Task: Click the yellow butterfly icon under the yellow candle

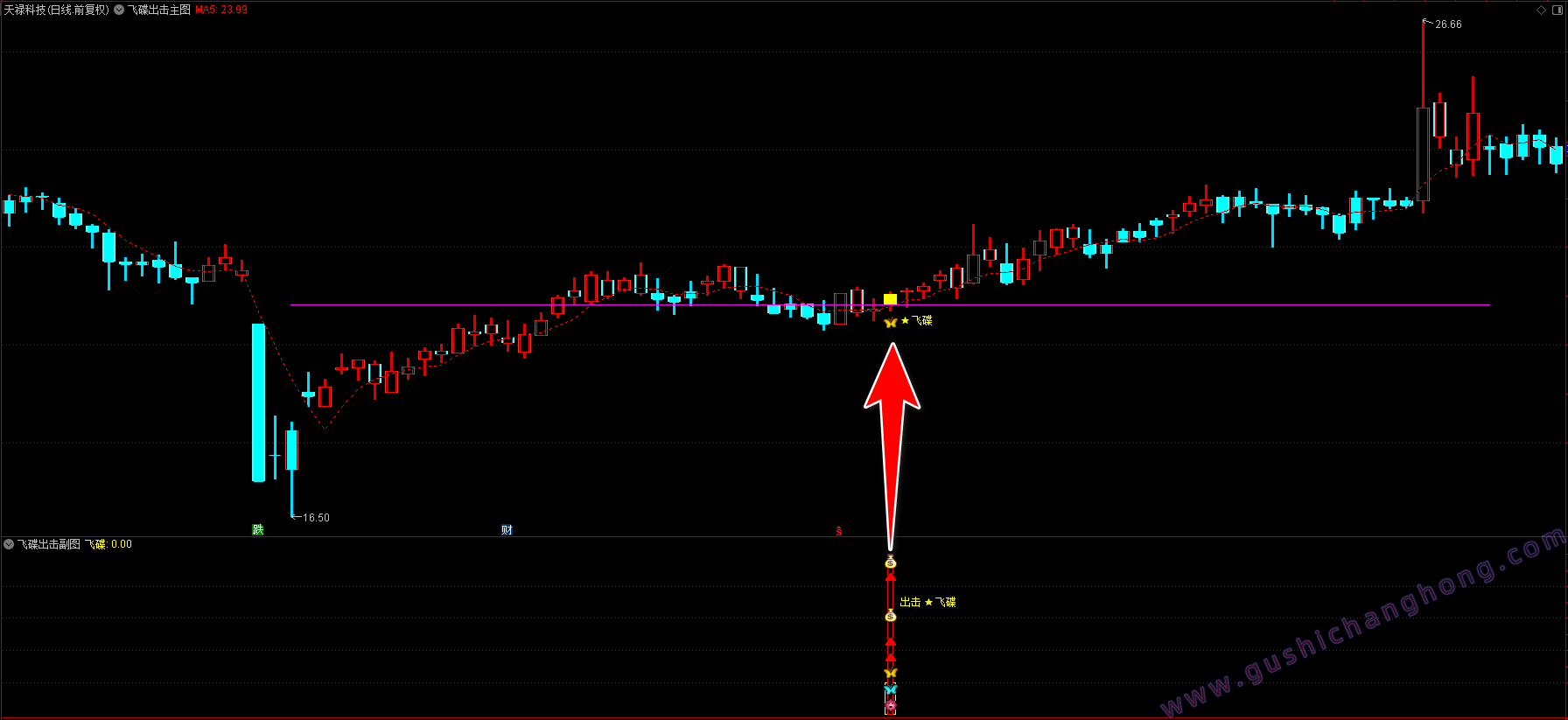Action: pos(890,323)
